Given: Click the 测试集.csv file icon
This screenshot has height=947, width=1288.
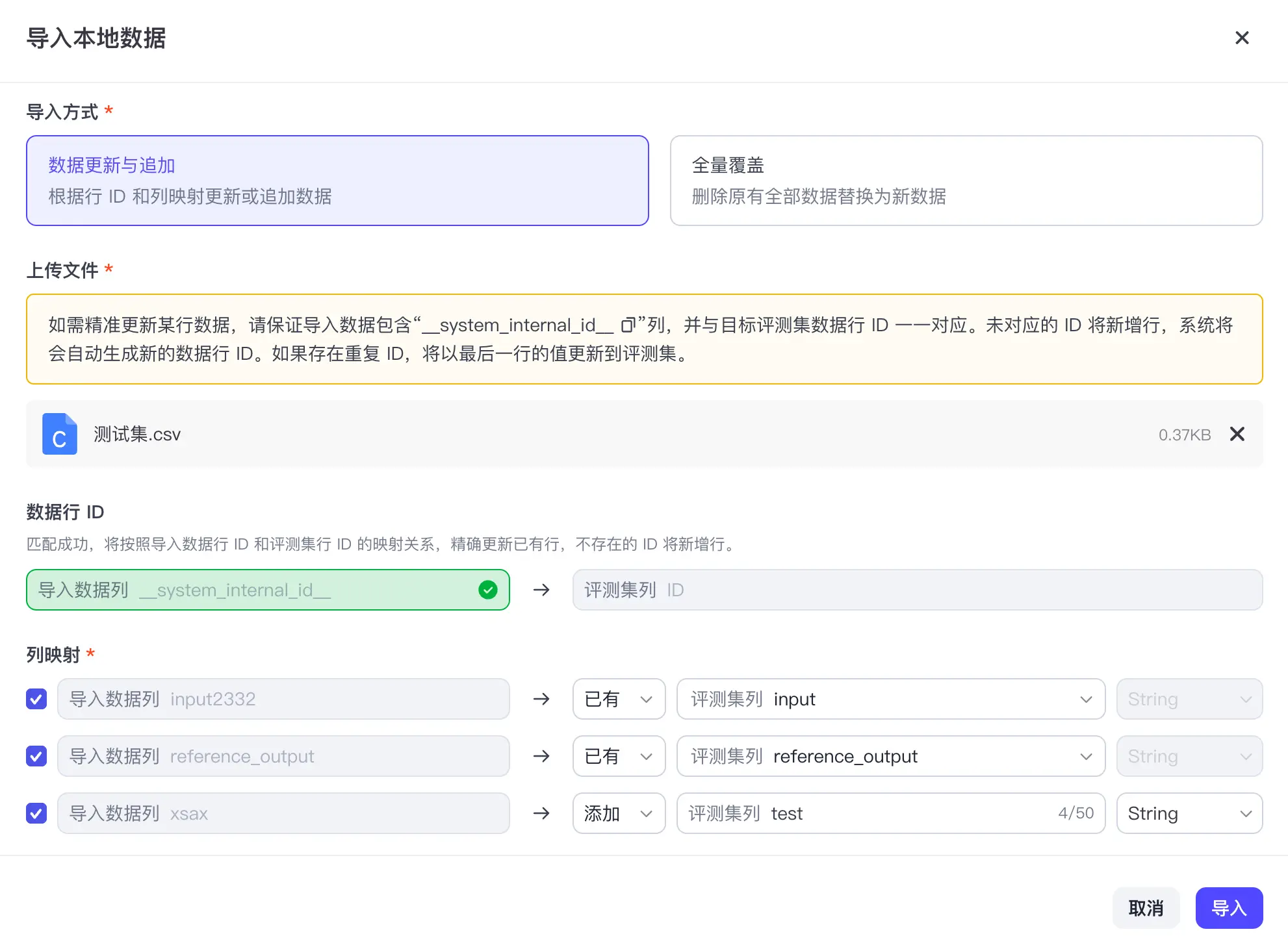Looking at the screenshot, I should coord(60,434).
